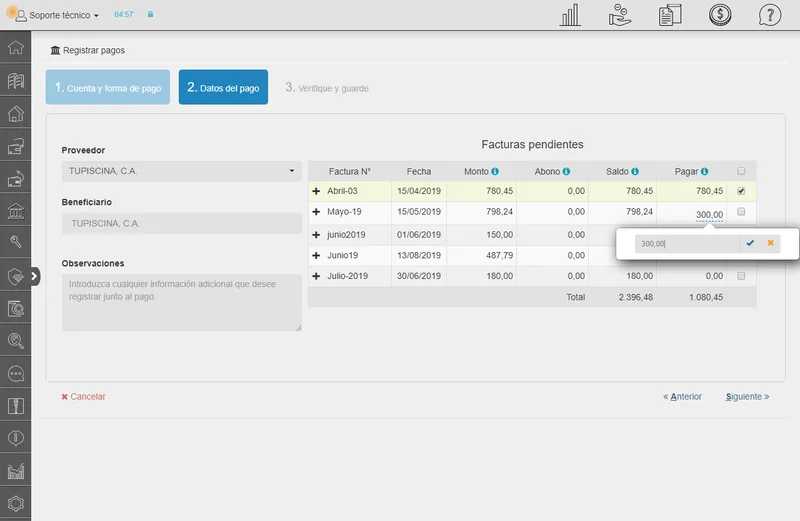
Task: Confirm the 300,00 amount with checkmark
Action: click(x=750, y=243)
